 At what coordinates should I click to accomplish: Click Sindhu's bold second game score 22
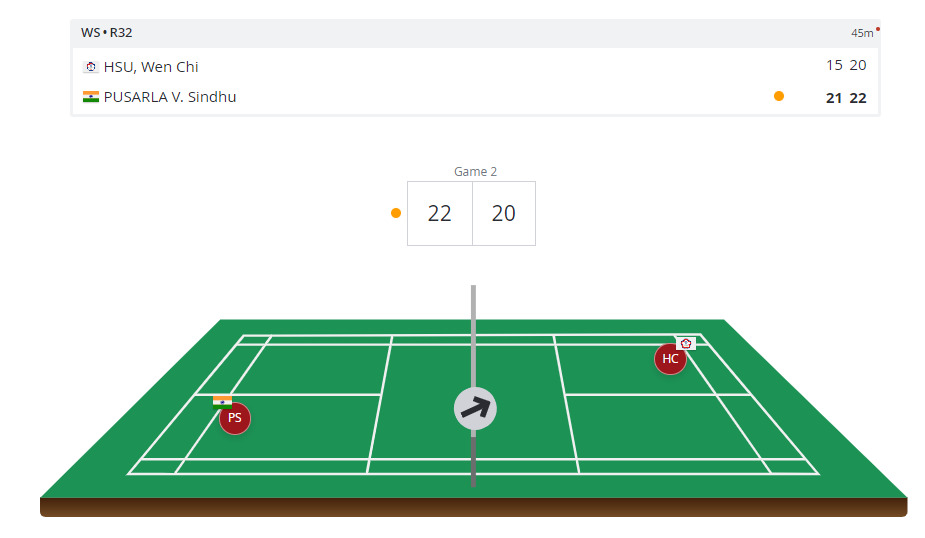click(x=858, y=98)
